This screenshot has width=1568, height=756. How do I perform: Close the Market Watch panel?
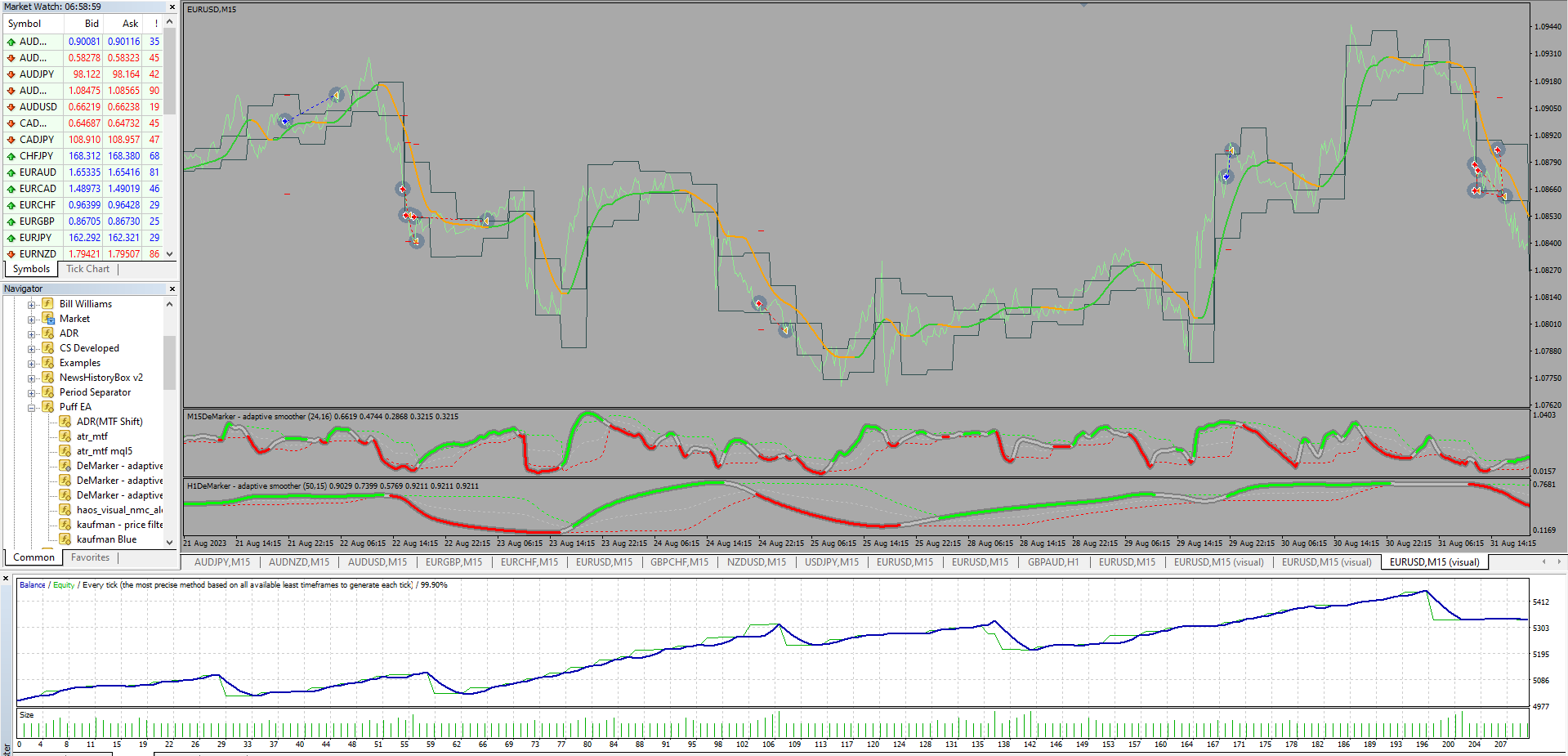pos(172,7)
